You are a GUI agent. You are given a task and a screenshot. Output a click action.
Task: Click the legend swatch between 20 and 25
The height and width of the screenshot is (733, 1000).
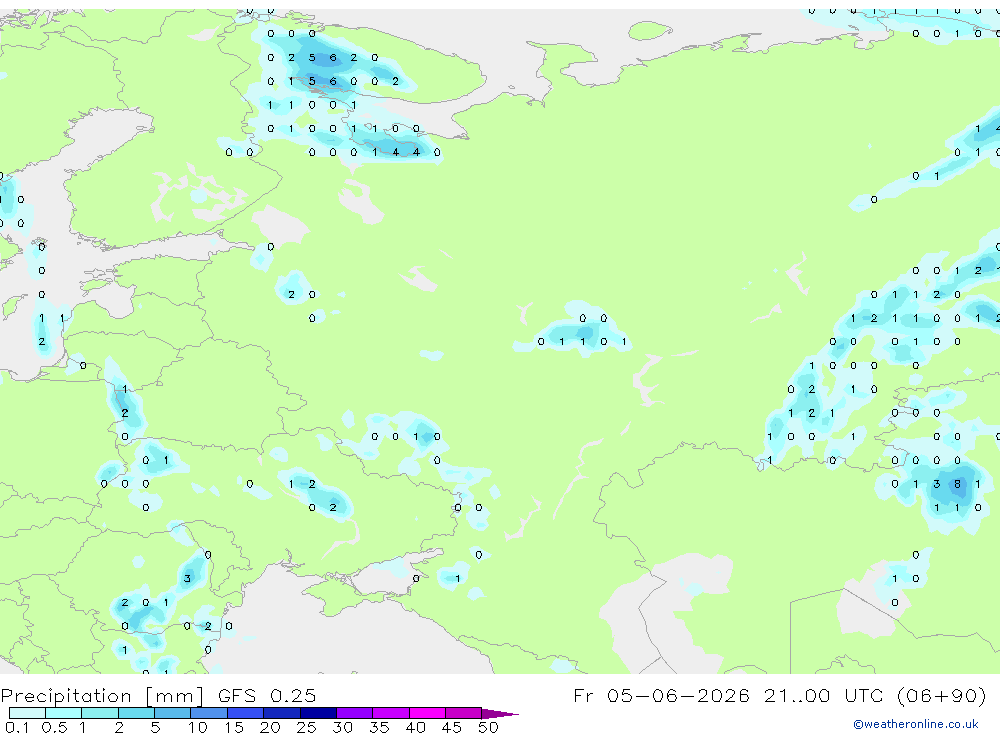(282, 713)
